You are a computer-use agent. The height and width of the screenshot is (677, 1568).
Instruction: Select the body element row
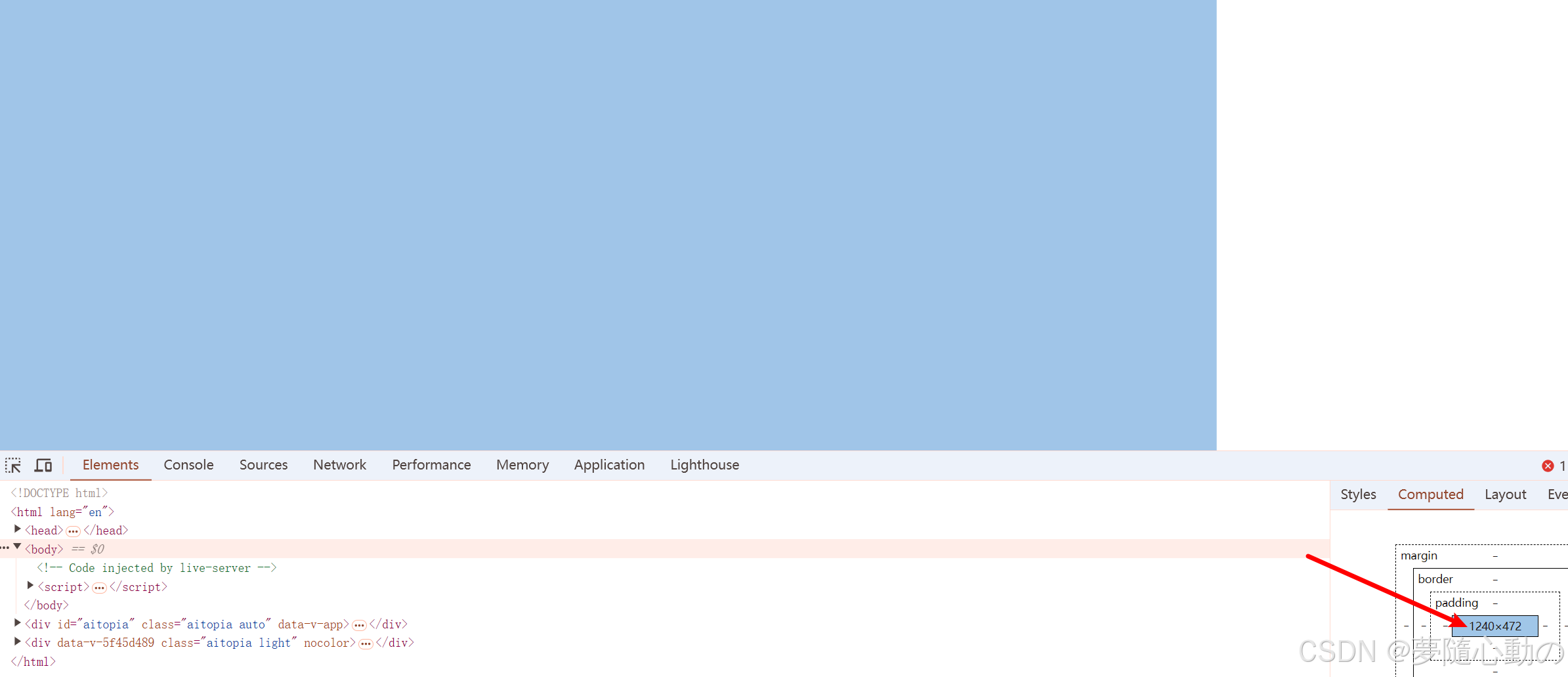[665, 549]
